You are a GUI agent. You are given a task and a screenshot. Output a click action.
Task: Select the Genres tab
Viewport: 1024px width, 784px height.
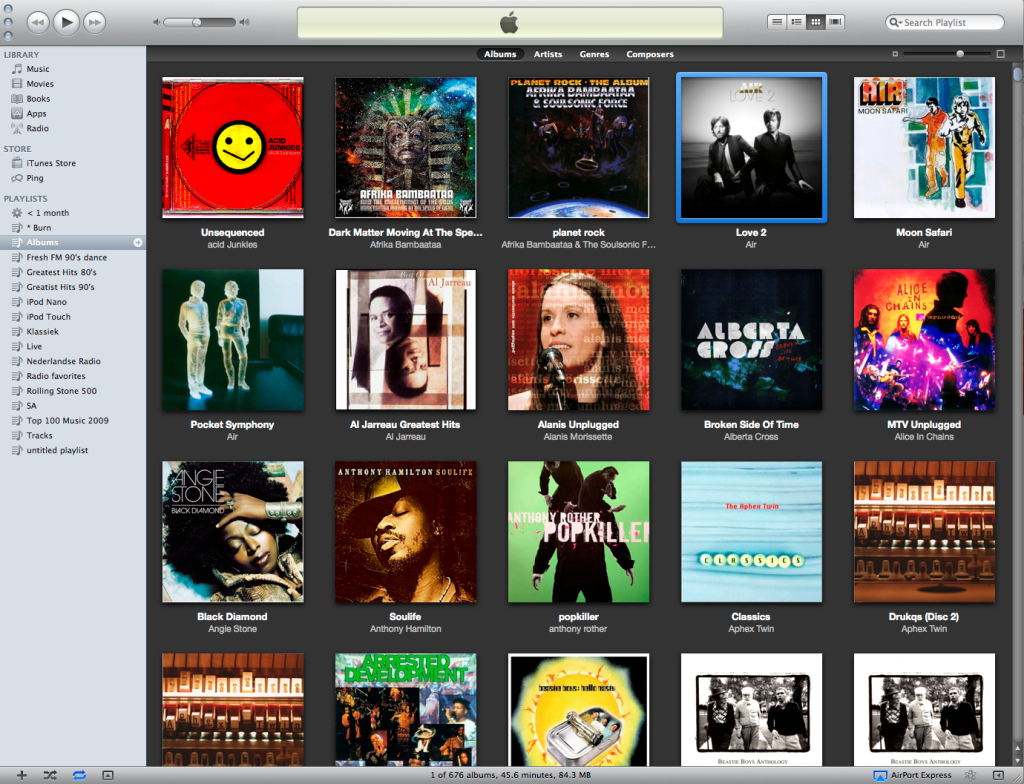594,54
